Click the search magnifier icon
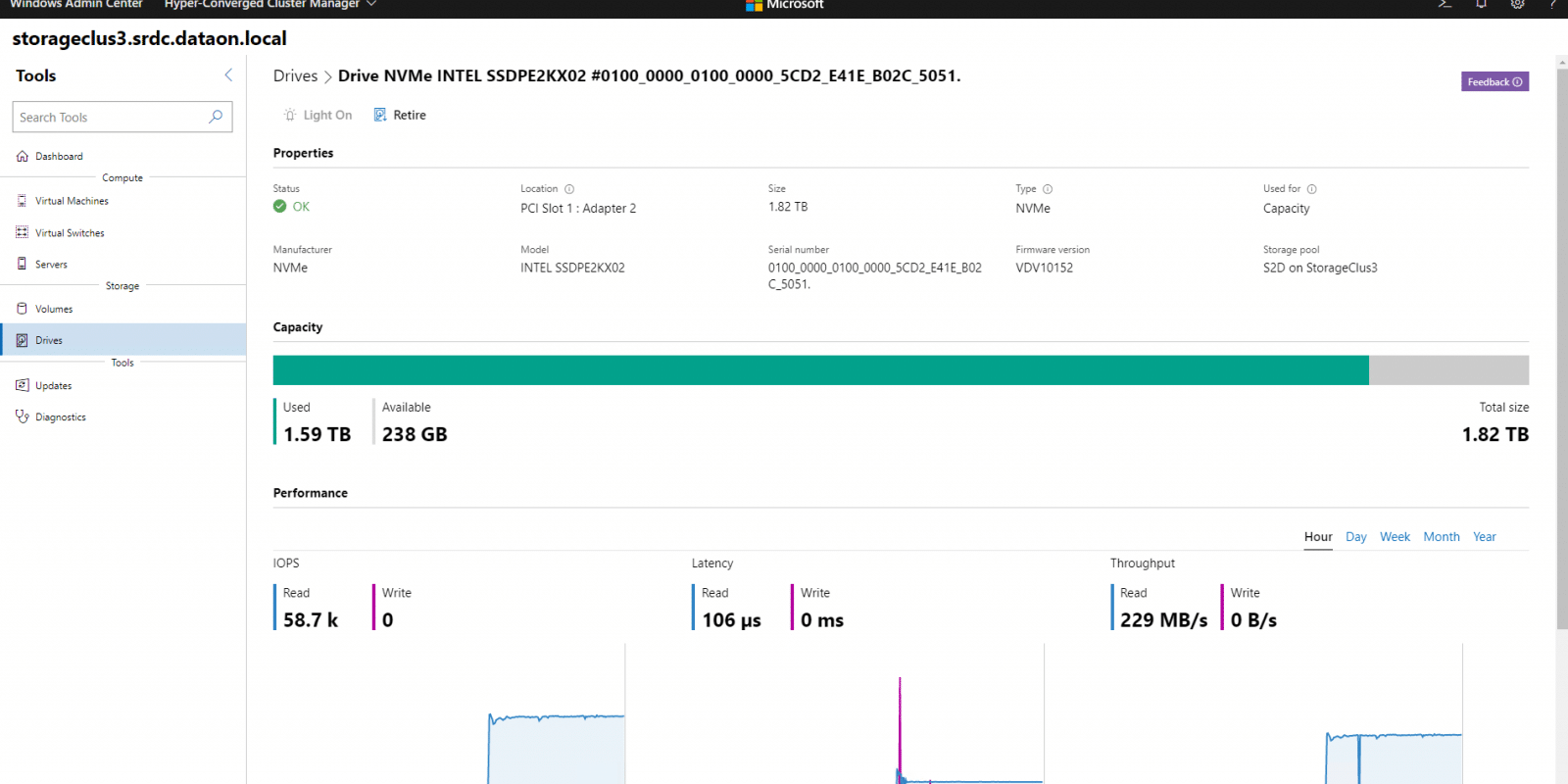Screen dimensions: 1568x784 216,117
